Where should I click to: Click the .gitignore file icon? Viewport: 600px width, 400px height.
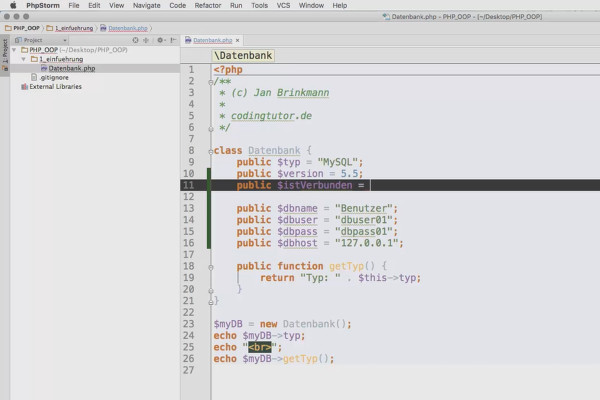coord(34,77)
